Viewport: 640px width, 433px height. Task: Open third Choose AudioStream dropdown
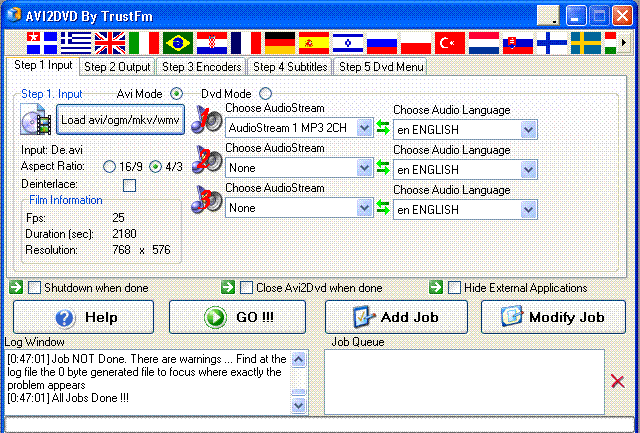pyautogui.click(x=299, y=208)
